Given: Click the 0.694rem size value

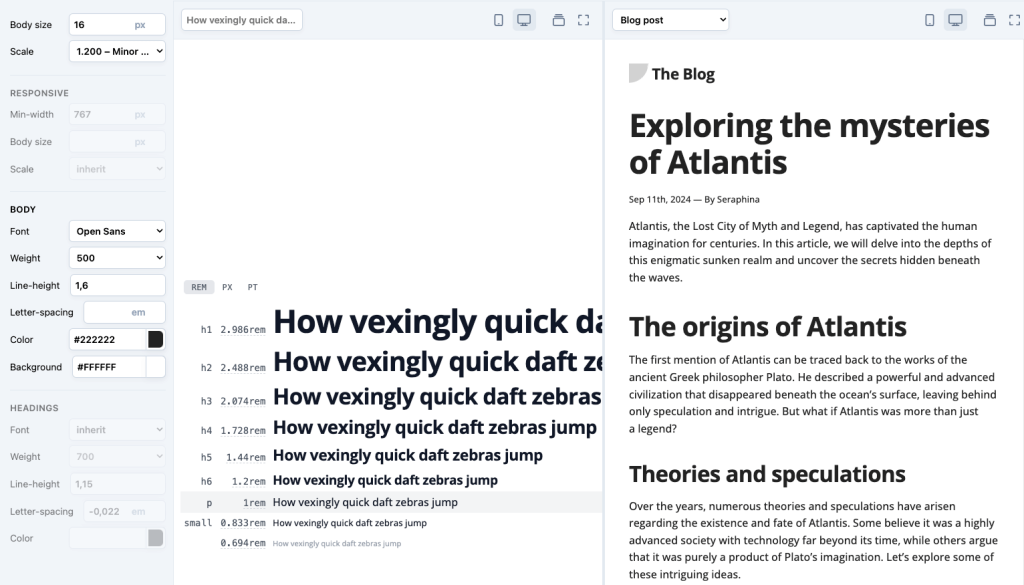Looking at the screenshot, I should click(243, 543).
